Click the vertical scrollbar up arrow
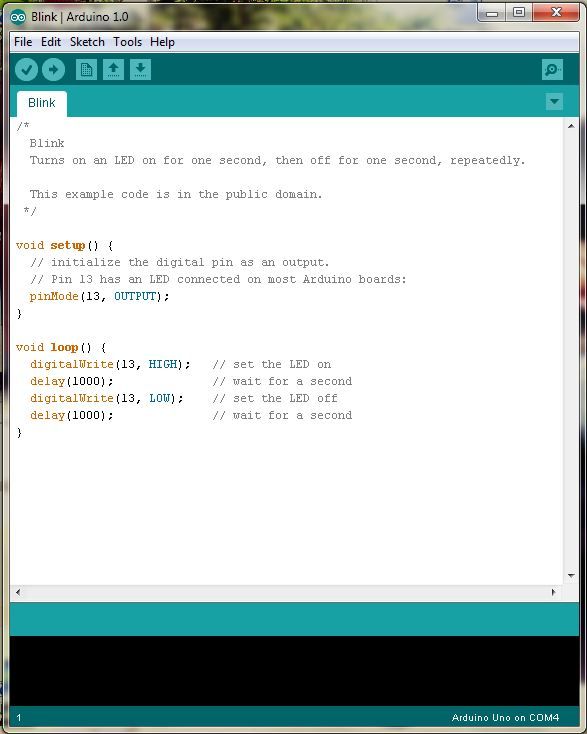Screen dimensions: 587x734 click(571, 126)
